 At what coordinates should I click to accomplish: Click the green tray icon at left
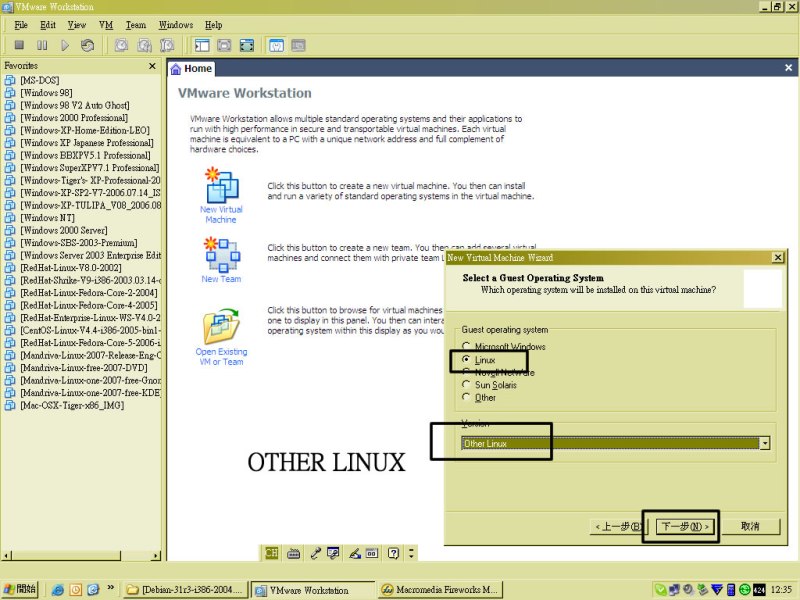pyautogui.click(x=660, y=590)
